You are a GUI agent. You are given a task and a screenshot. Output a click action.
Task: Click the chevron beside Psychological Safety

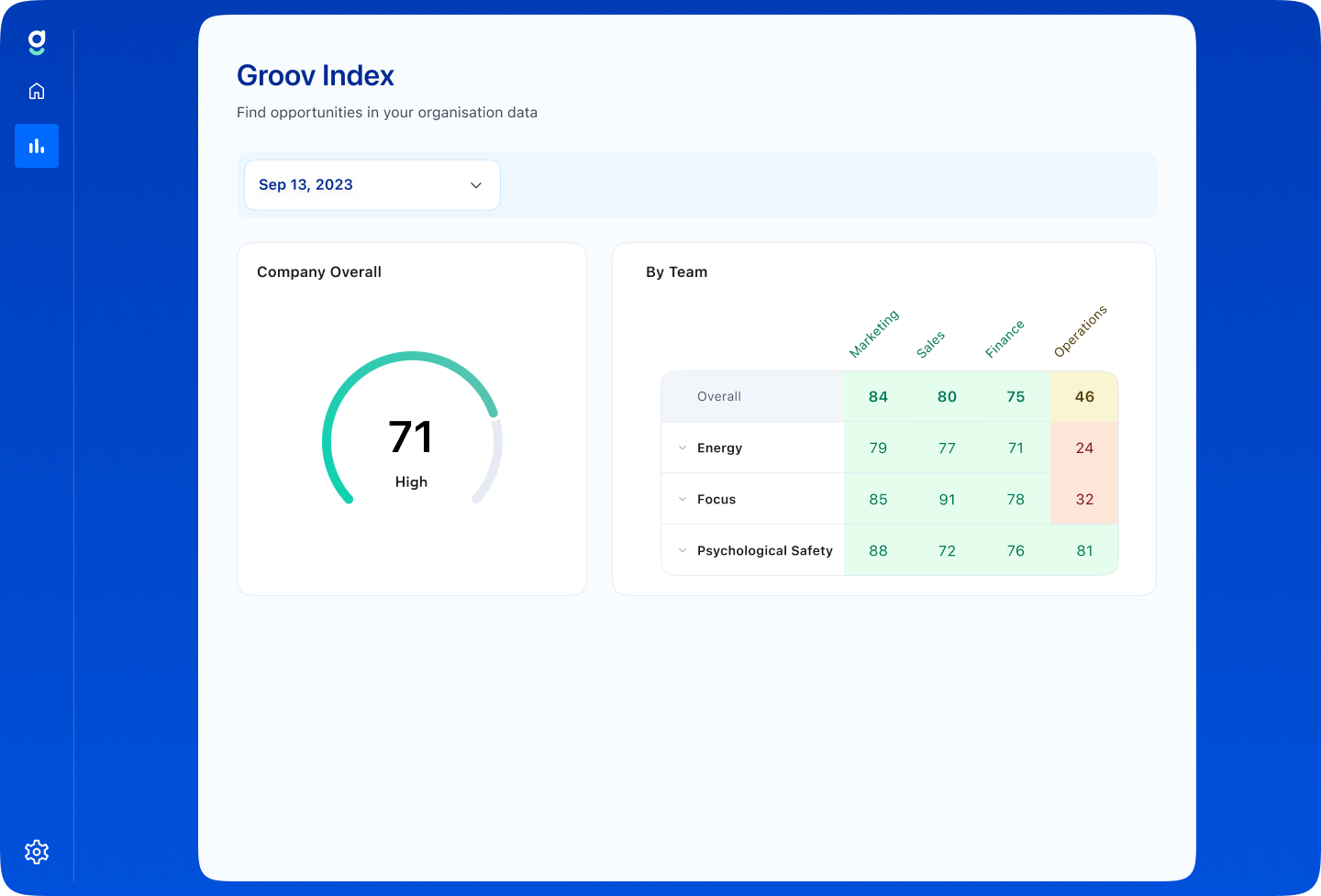682,550
